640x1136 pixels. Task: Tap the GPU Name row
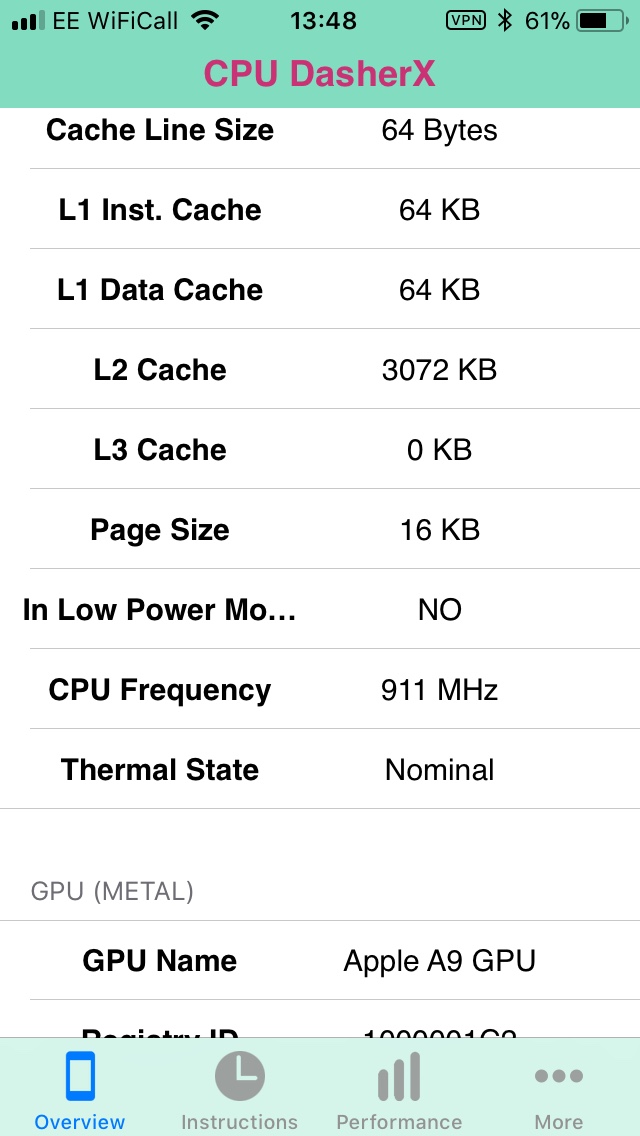320,961
